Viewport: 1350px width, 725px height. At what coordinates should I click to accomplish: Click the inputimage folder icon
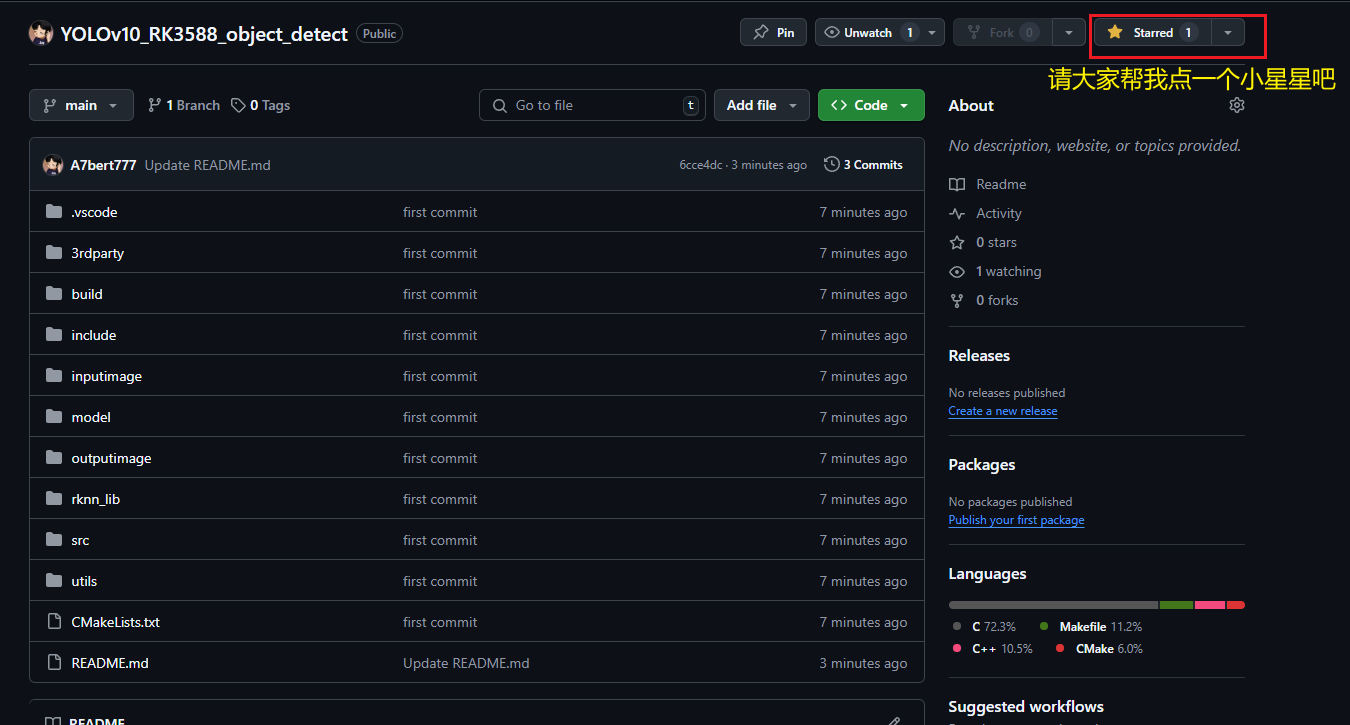54,376
